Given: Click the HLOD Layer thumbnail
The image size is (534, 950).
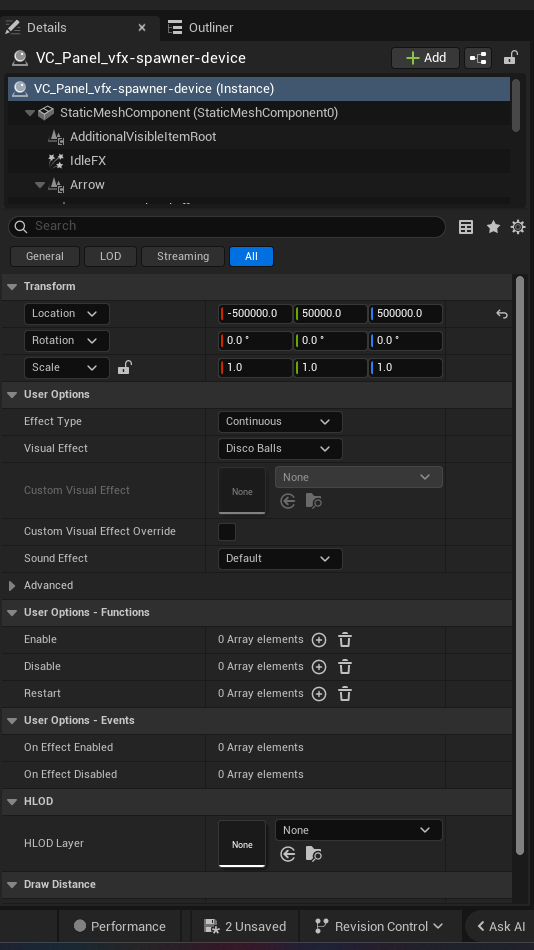Looking at the screenshot, I should [242, 844].
